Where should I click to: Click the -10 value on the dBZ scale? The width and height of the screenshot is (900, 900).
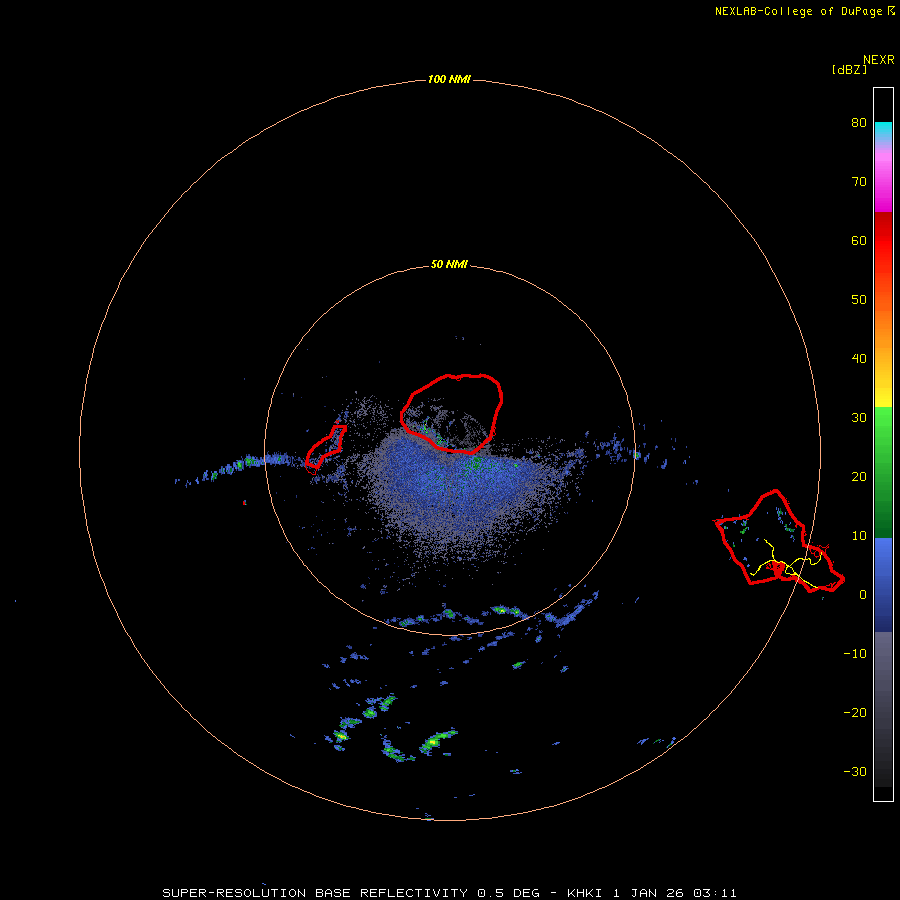855,654
